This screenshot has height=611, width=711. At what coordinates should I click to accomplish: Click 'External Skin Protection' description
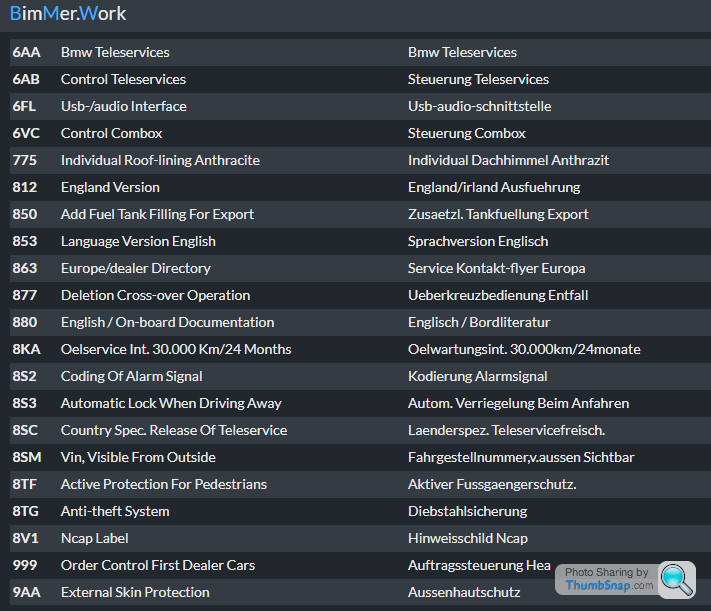coord(135,592)
